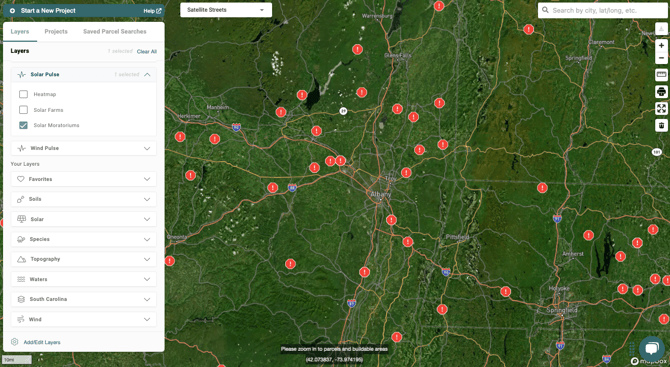Click Start a New Project button
Viewport: 670px width, 367px height.
[x=48, y=11]
